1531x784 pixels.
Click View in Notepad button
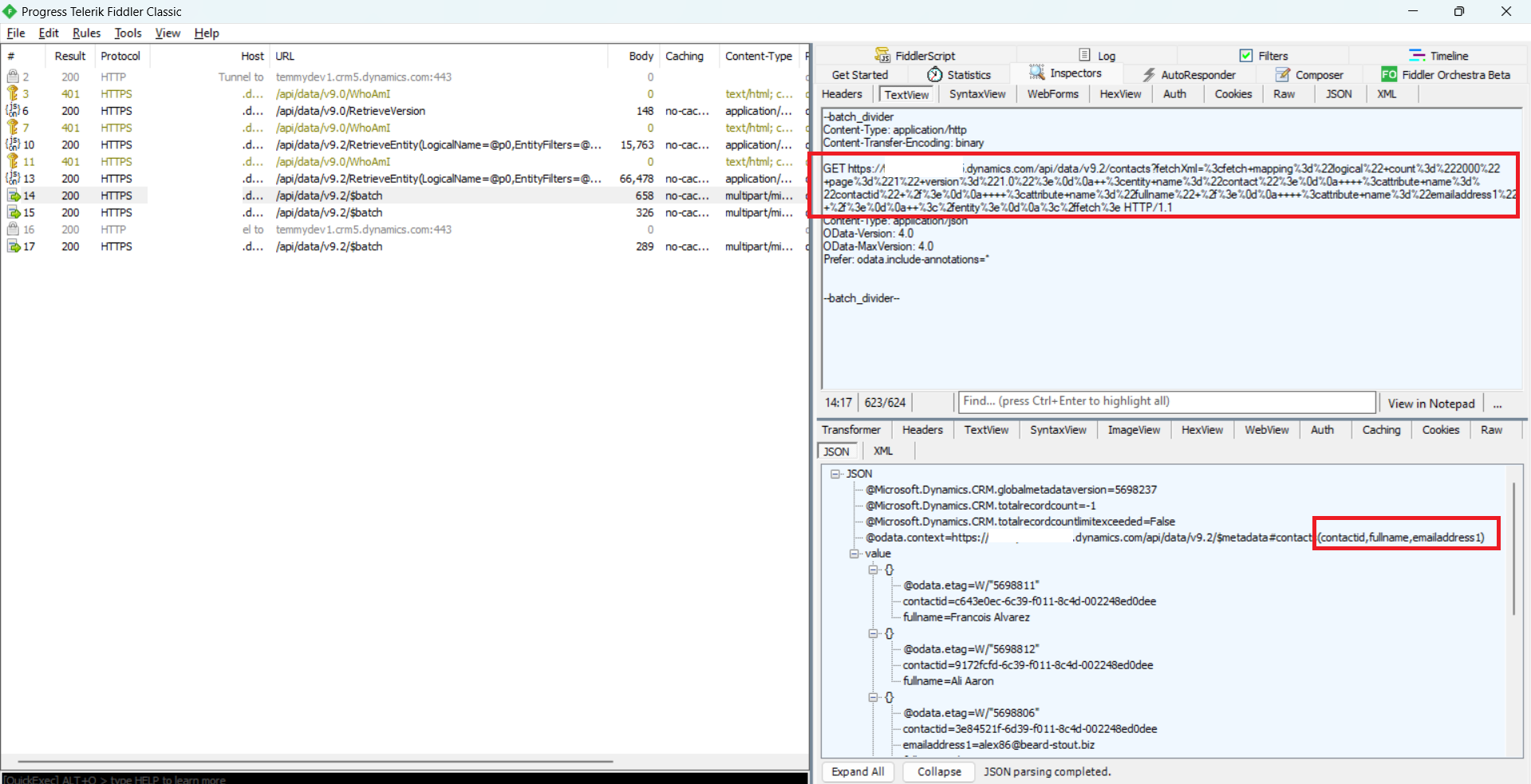click(1430, 404)
